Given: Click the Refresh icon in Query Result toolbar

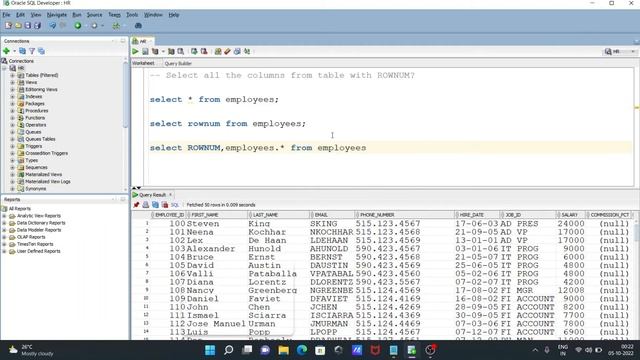Looking at the screenshot, I should point(155,205).
